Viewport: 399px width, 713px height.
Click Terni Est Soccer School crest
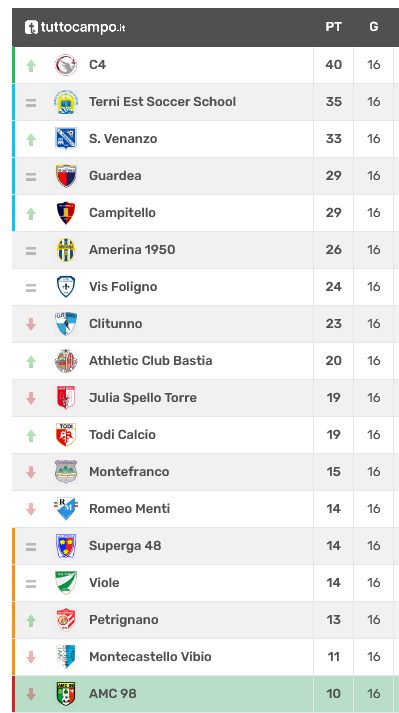click(66, 102)
